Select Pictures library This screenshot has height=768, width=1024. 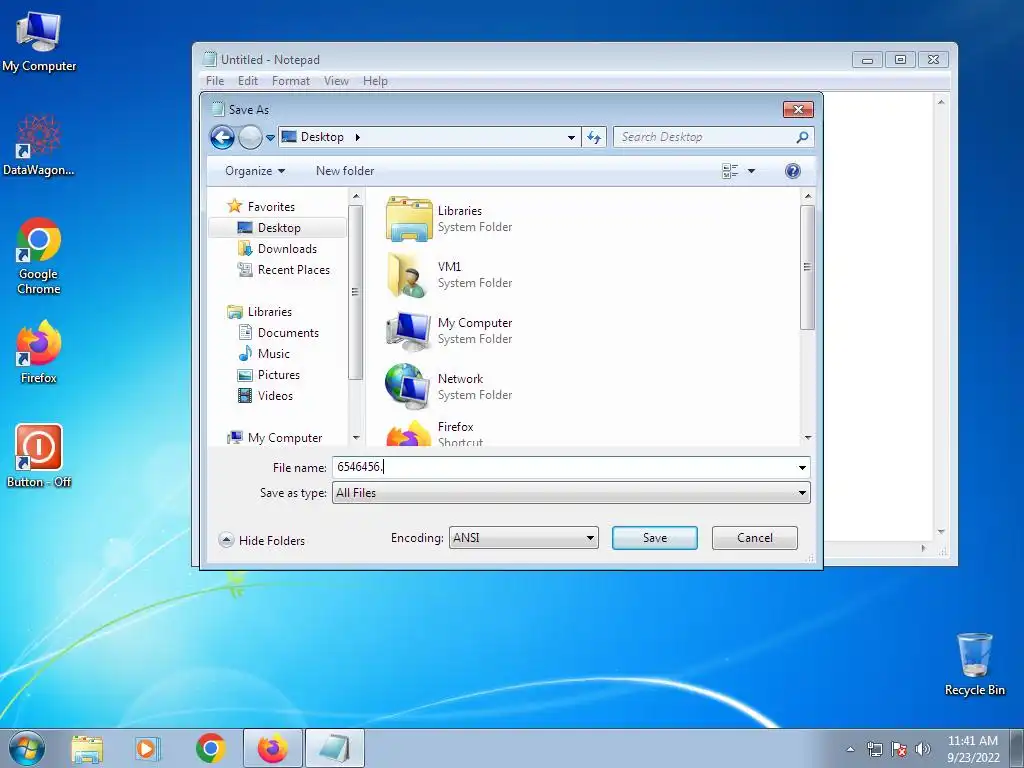click(278, 375)
